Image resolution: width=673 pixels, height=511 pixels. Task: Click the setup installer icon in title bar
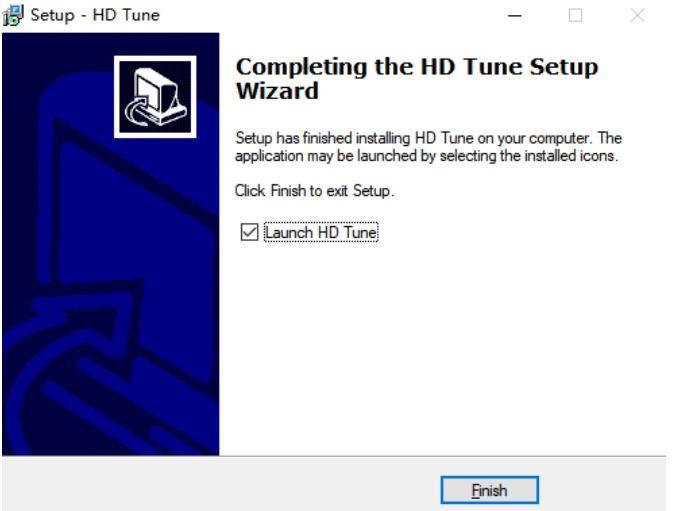coord(13,15)
